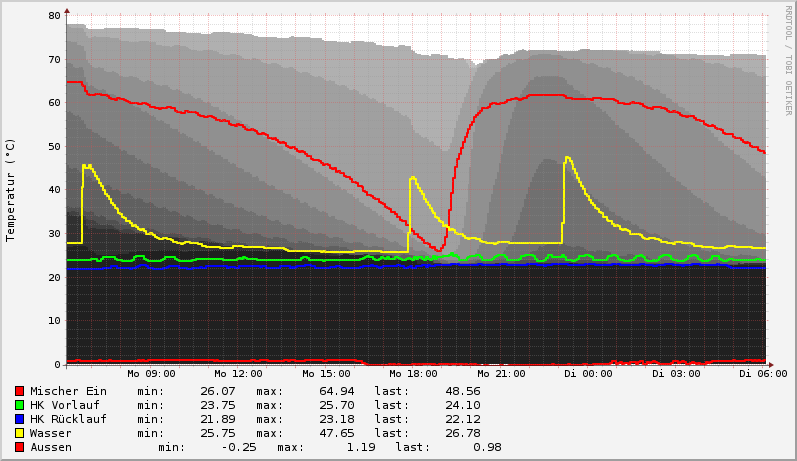Select the Mo 12:00 time axis label
The width and height of the screenshot is (797, 461).
[x=240, y=374]
